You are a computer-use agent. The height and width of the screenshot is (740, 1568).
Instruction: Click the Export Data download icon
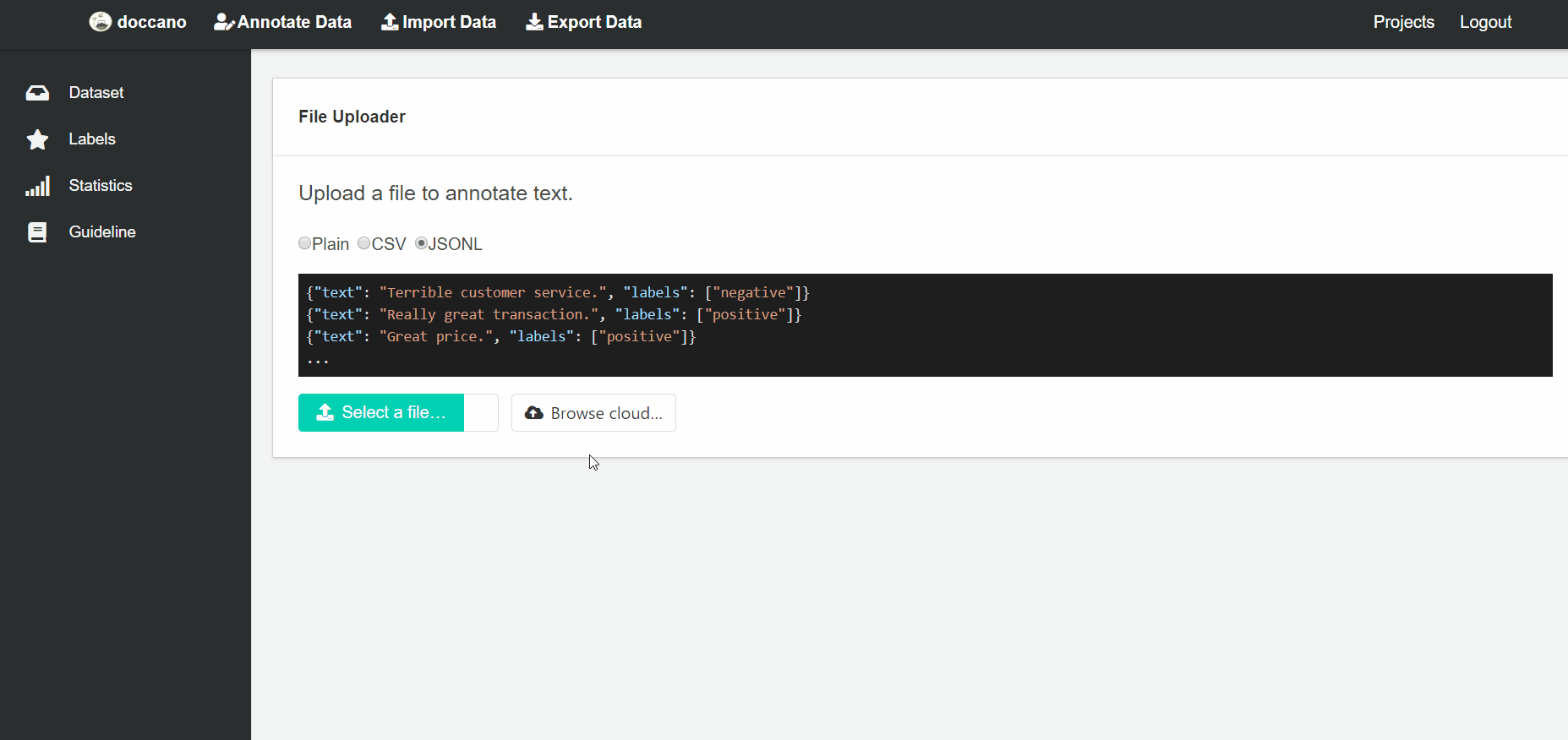(534, 22)
